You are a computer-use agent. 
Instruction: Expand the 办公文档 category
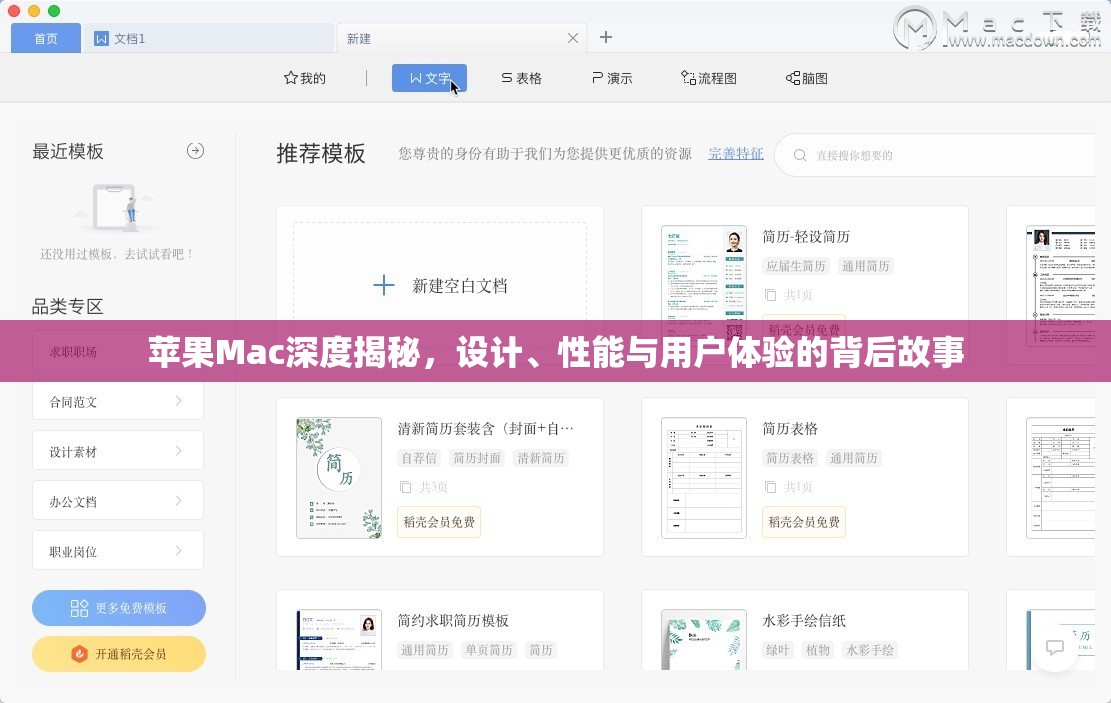[118, 501]
